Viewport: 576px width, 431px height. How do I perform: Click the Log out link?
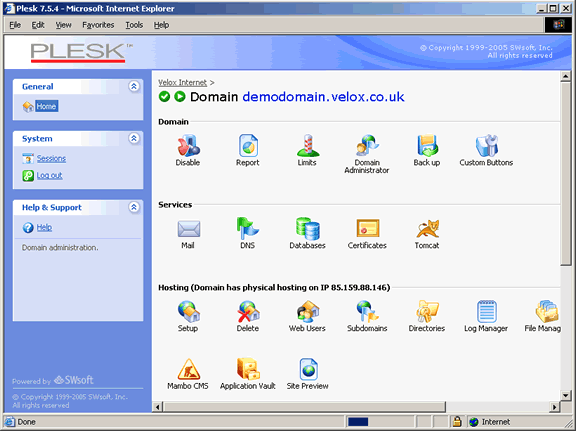(x=50, y=175)
